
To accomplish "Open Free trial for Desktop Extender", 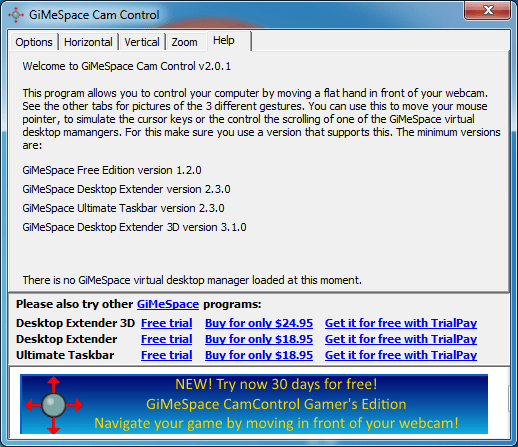I will (x=167, y=339).
